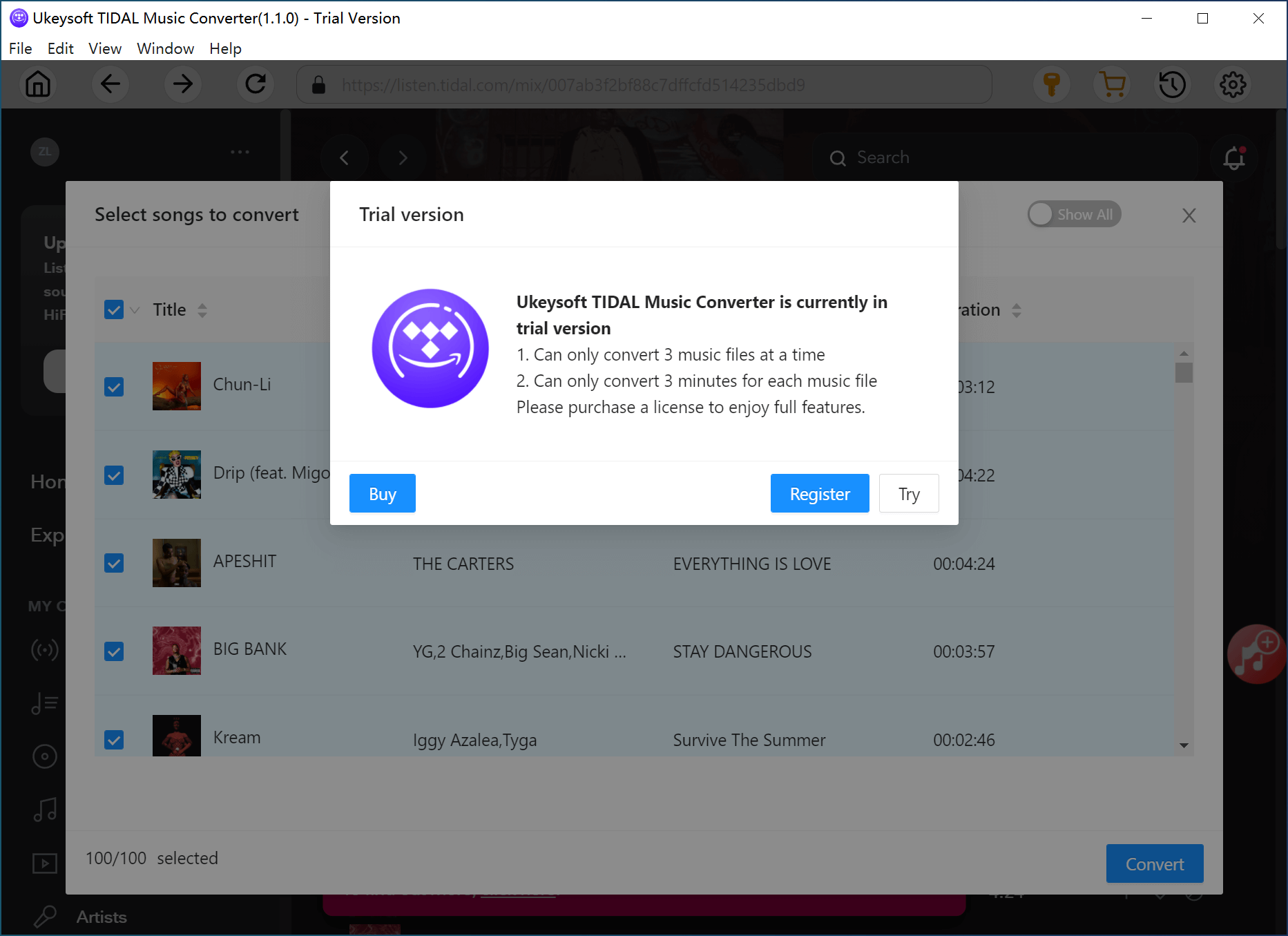This screenshot has width=1288, height=936.
Task: Open the three-dots sidebar menu
Action: [x=240, y=152]
